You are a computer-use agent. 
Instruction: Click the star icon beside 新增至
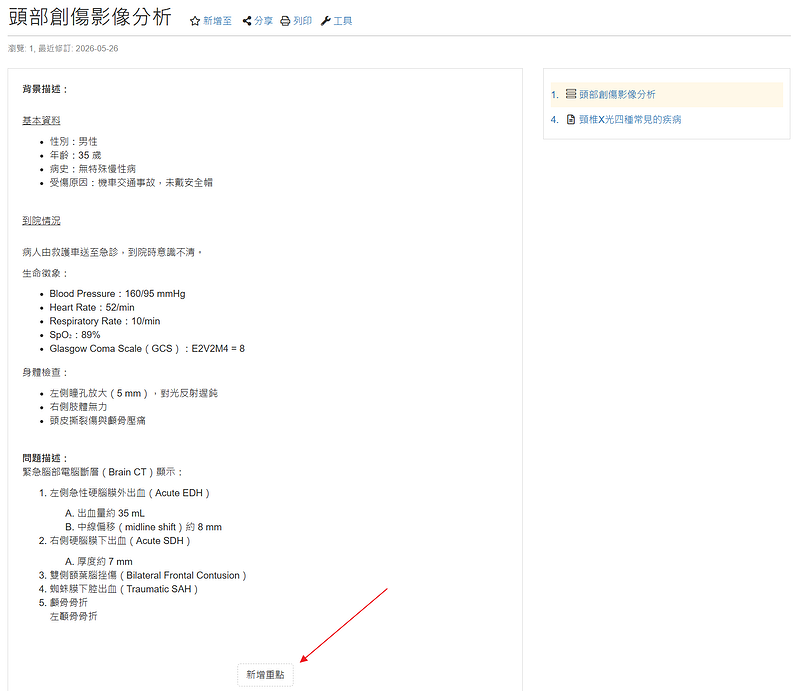pos(194,21)
